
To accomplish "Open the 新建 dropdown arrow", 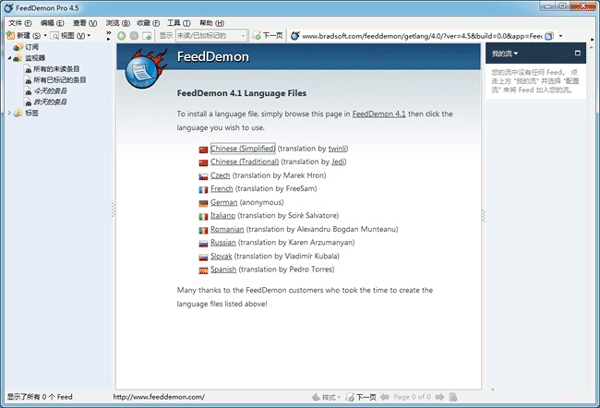I will tap(45, 36).
